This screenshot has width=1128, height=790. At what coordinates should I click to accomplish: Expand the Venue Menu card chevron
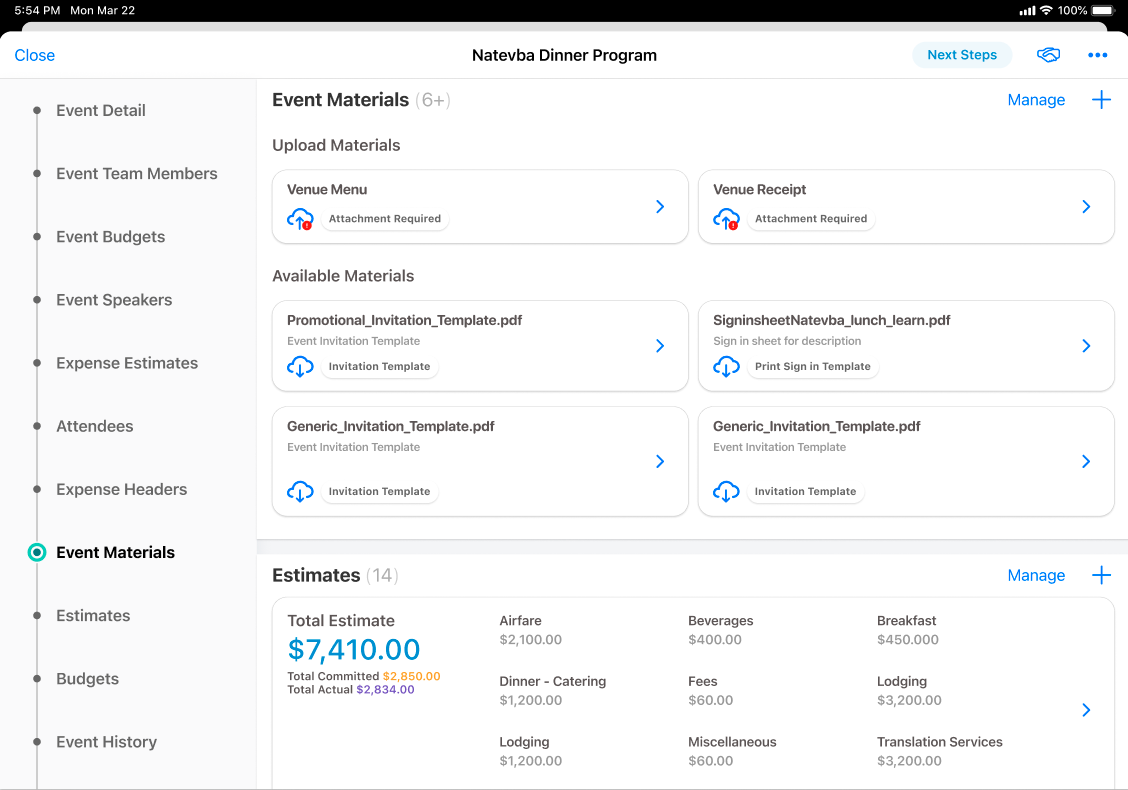point(660,206)
